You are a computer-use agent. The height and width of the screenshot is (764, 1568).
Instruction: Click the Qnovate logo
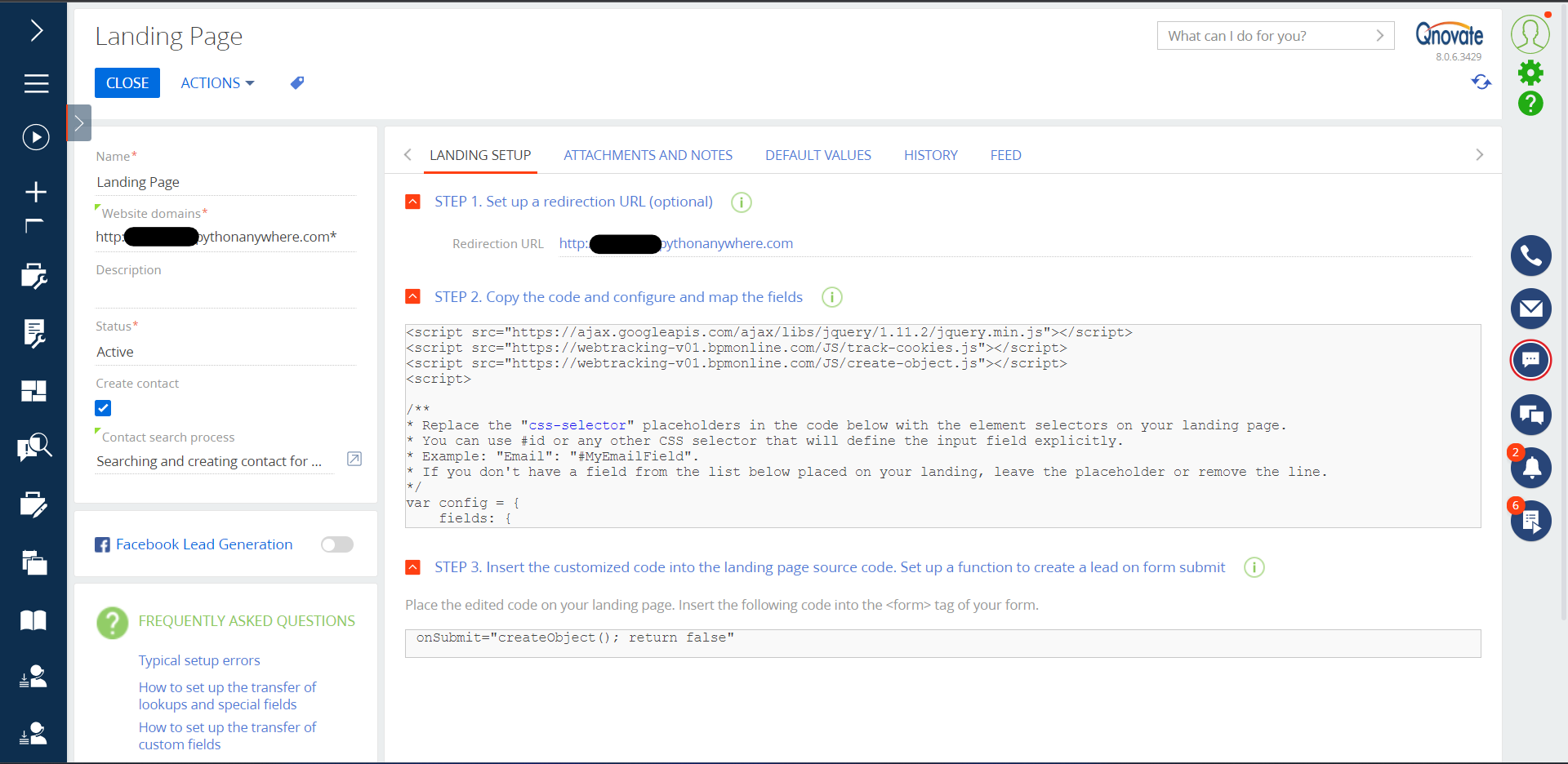coord(1450,34)
